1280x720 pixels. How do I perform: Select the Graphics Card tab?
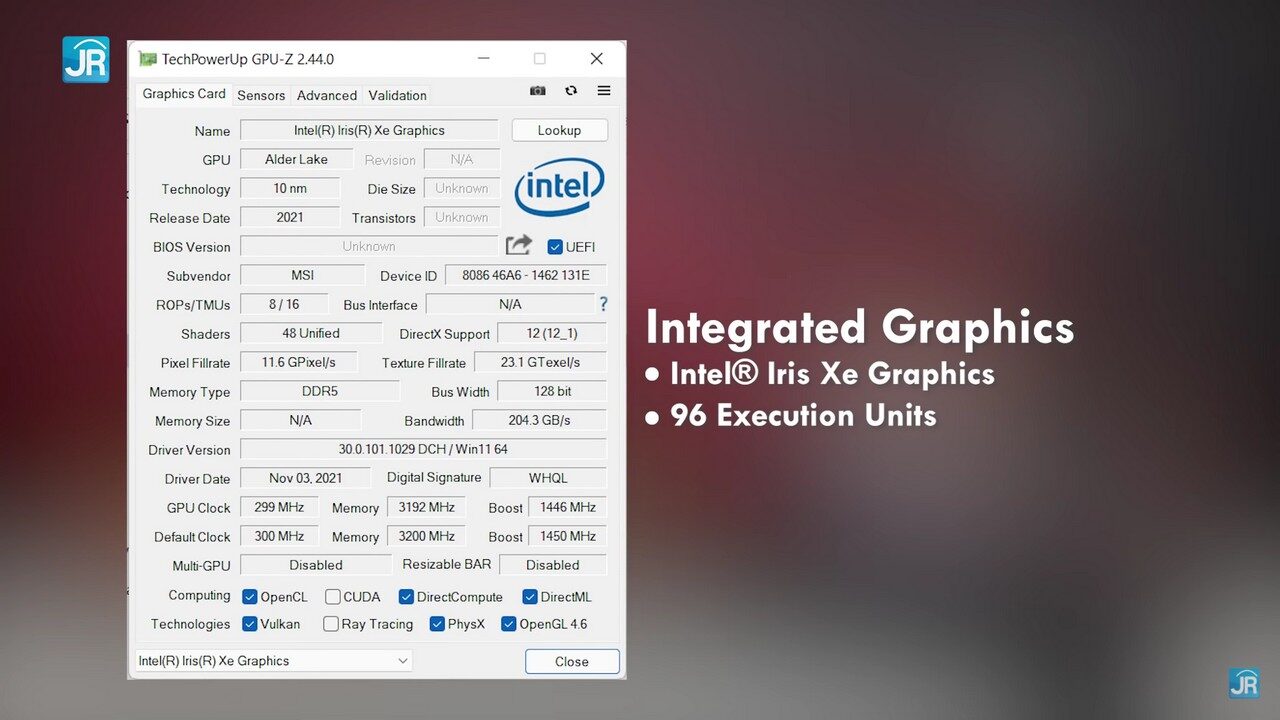coord(184,94)
